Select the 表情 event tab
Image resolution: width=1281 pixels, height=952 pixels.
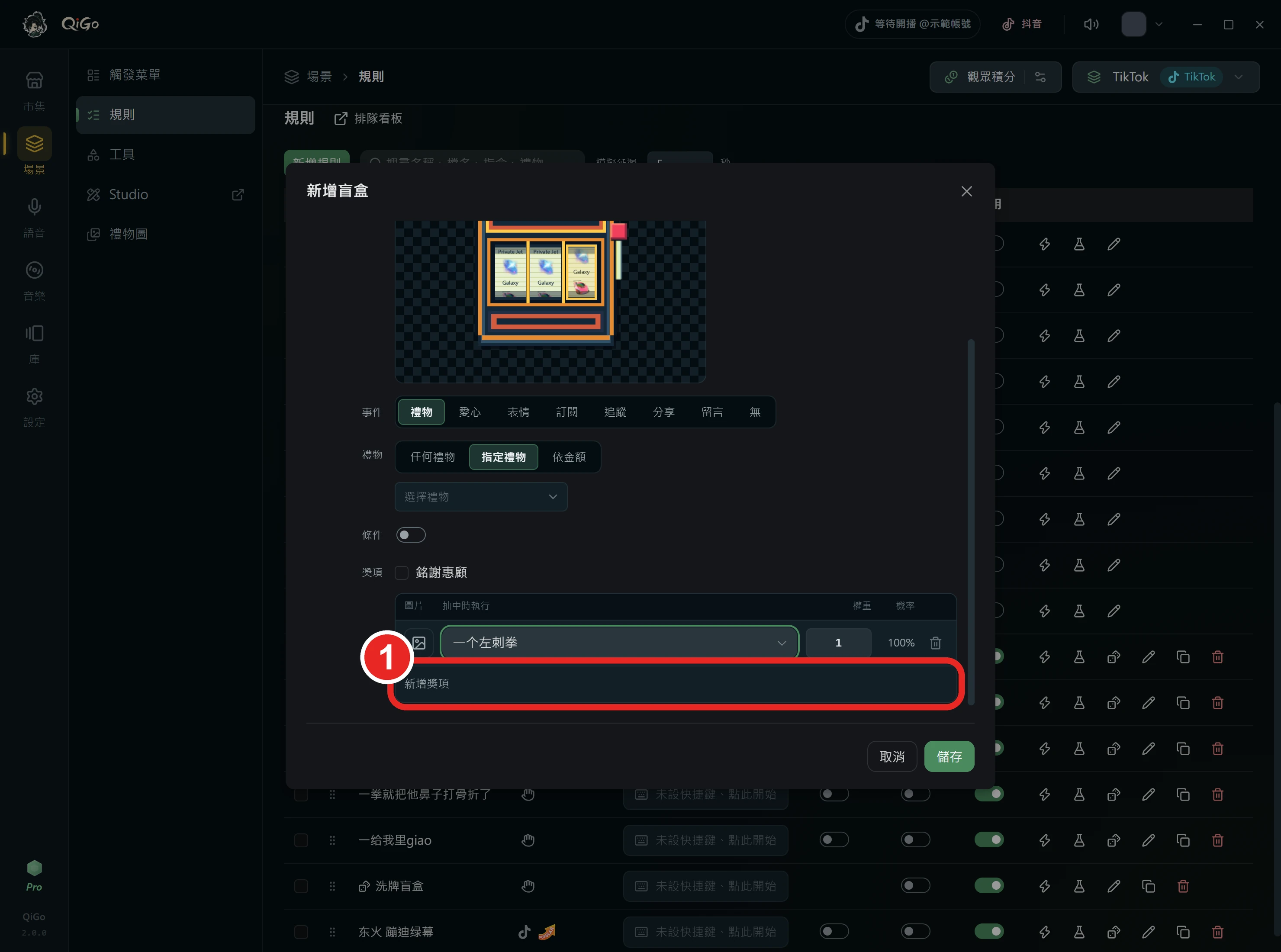tap(518, 412)
